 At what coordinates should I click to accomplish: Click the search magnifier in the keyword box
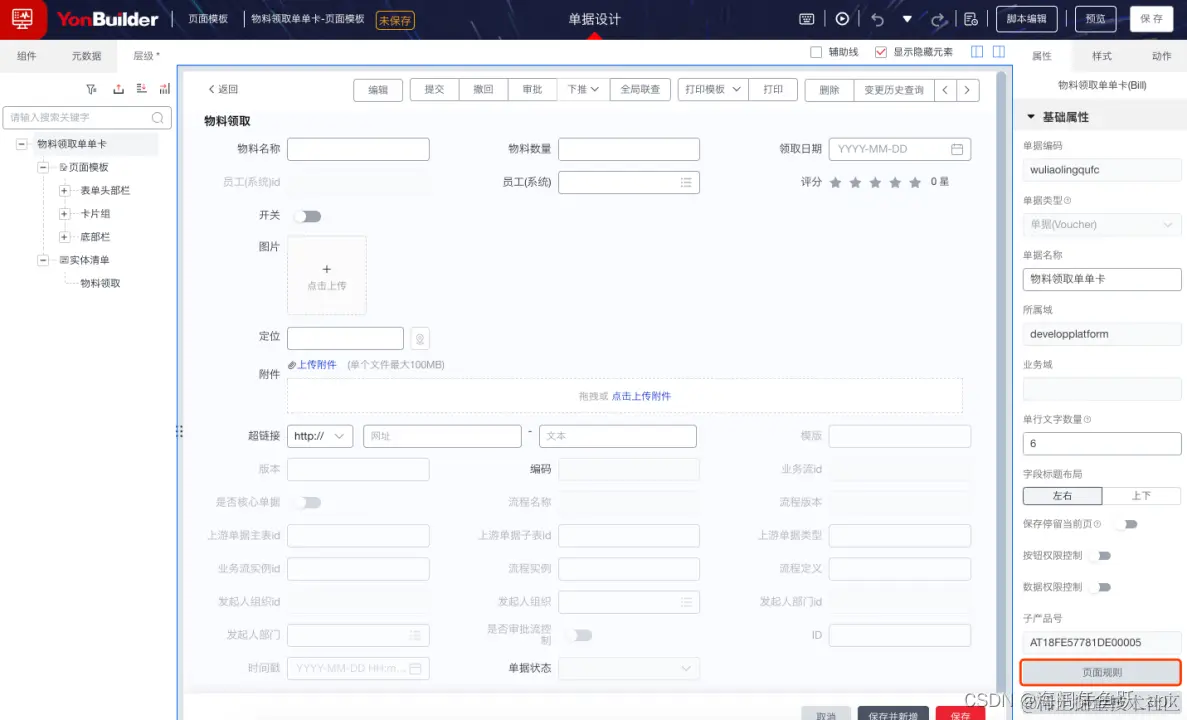point(157,117)
